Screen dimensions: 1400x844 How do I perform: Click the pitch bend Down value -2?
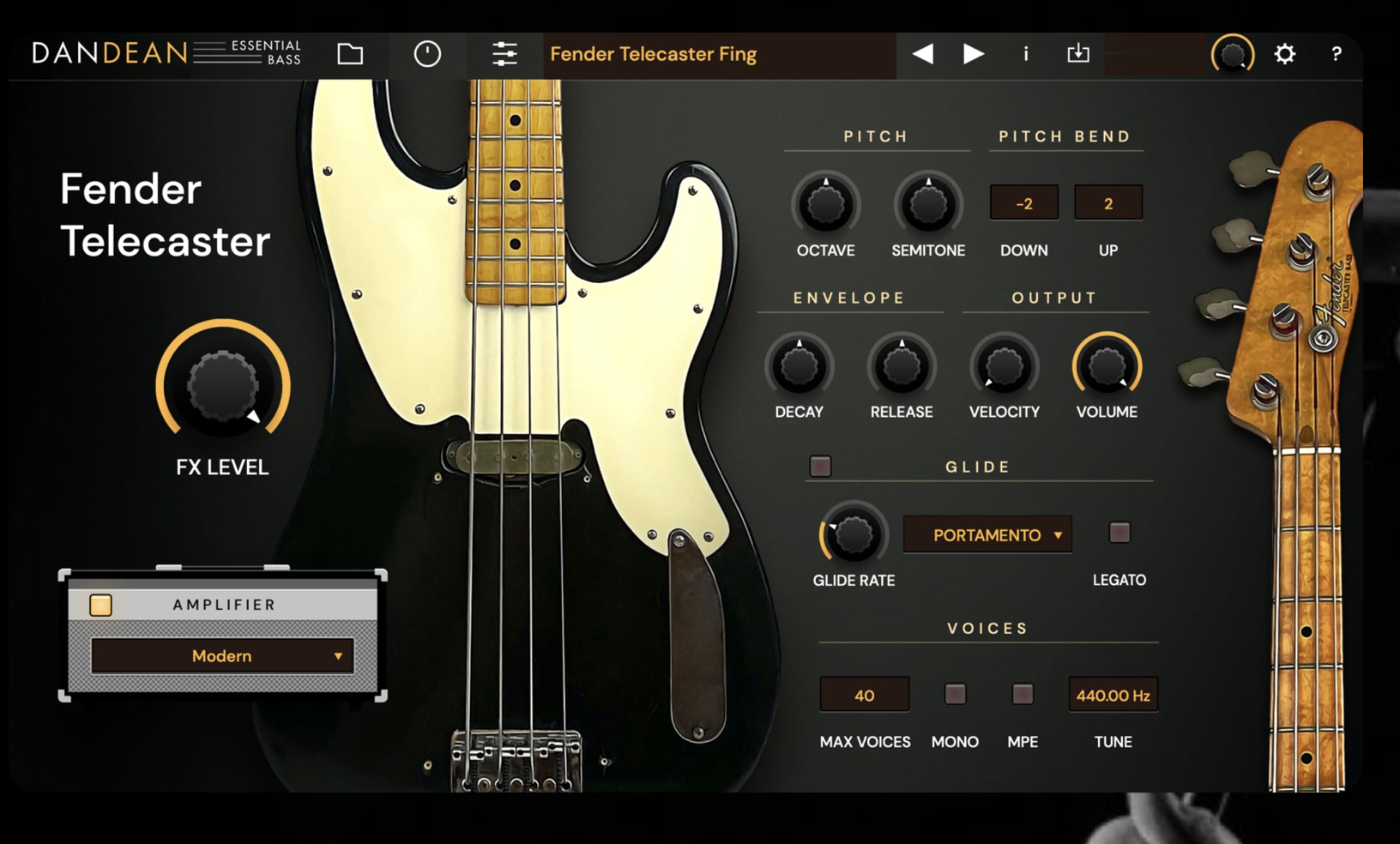[x=1024, y=203]
